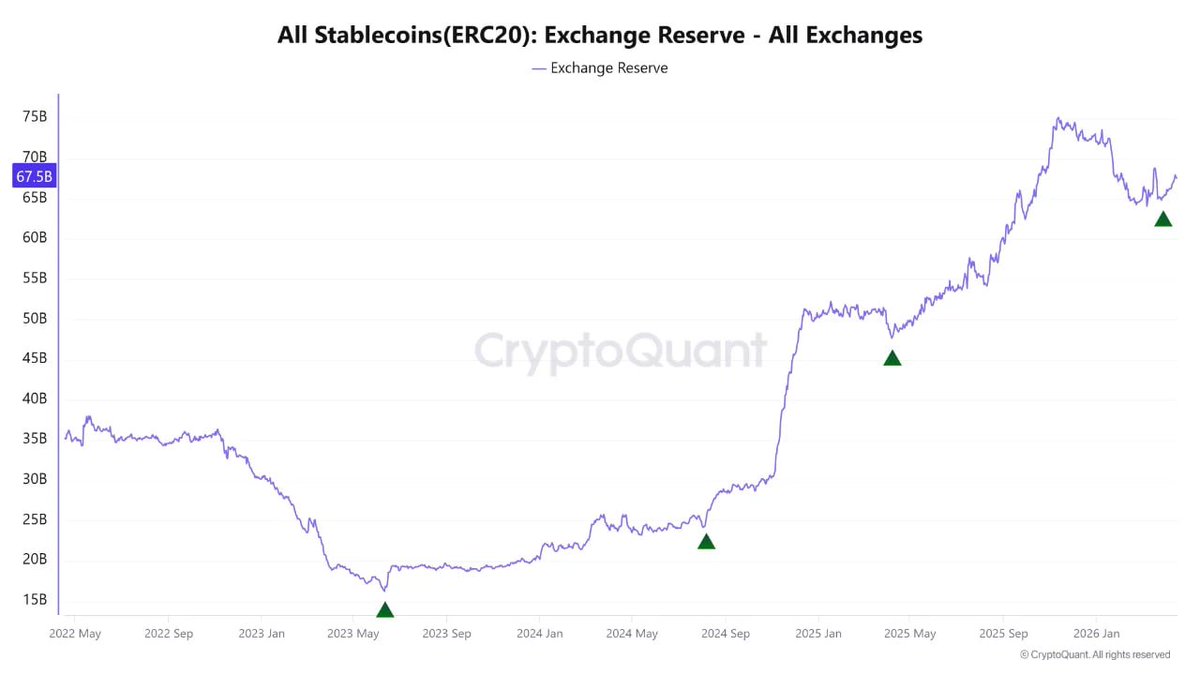
Task: Select the 2026 Jan x-axis label
Action: click(1095, 633)
